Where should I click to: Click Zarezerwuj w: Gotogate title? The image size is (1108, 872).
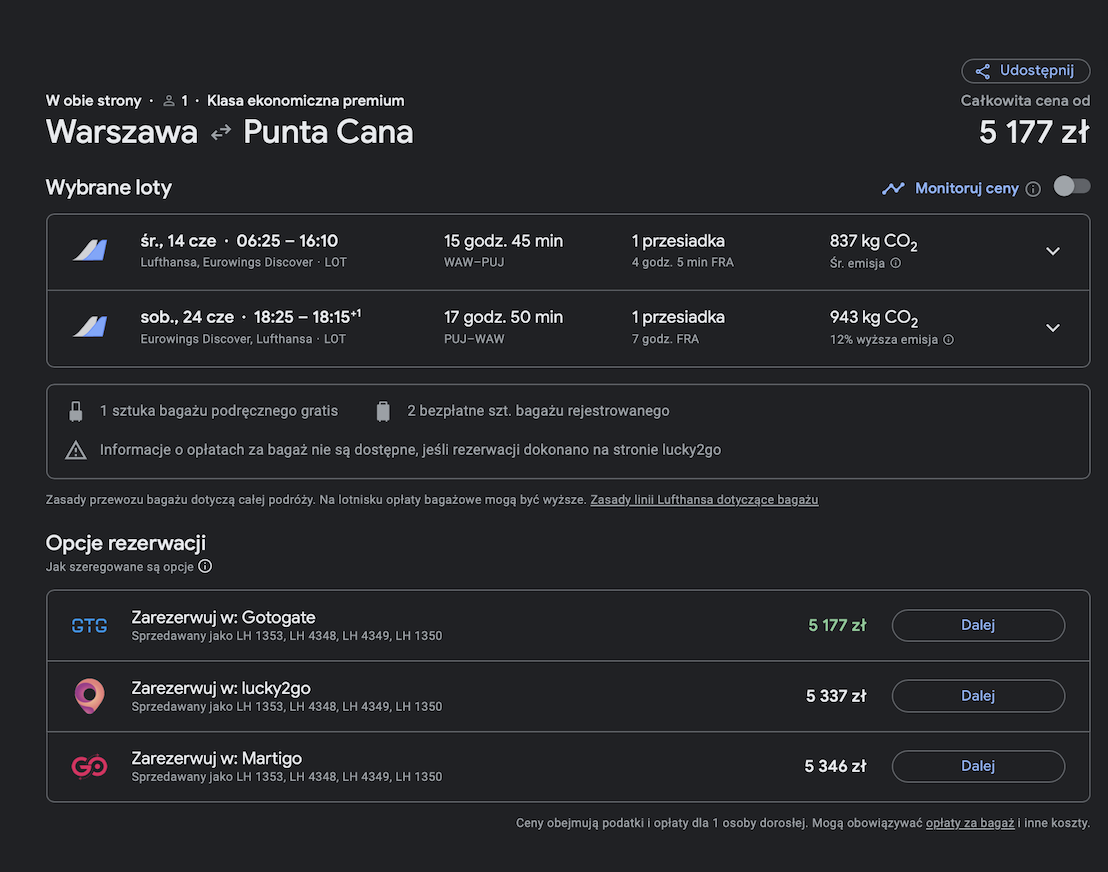pyautogui.click(x=223, y=618)
